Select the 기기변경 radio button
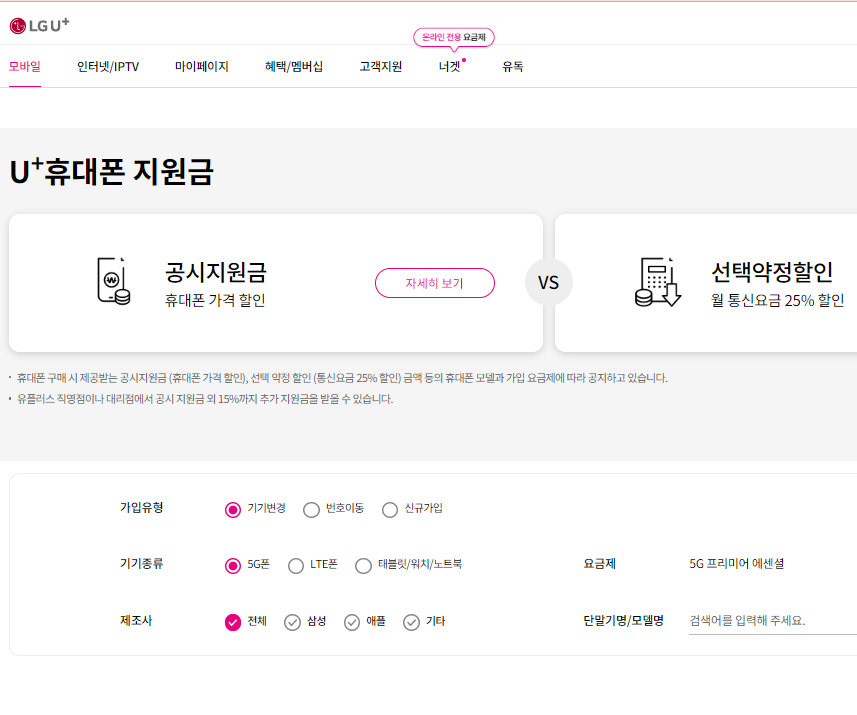This screenshot has height=715, width=857. pos(233,509)
